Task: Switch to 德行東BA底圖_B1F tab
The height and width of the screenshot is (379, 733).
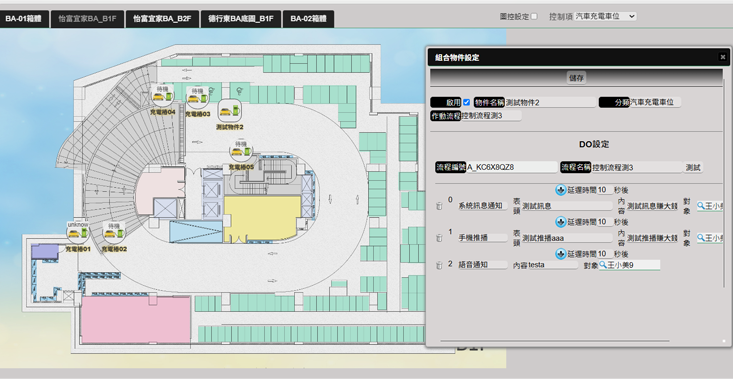Action: 241,19
